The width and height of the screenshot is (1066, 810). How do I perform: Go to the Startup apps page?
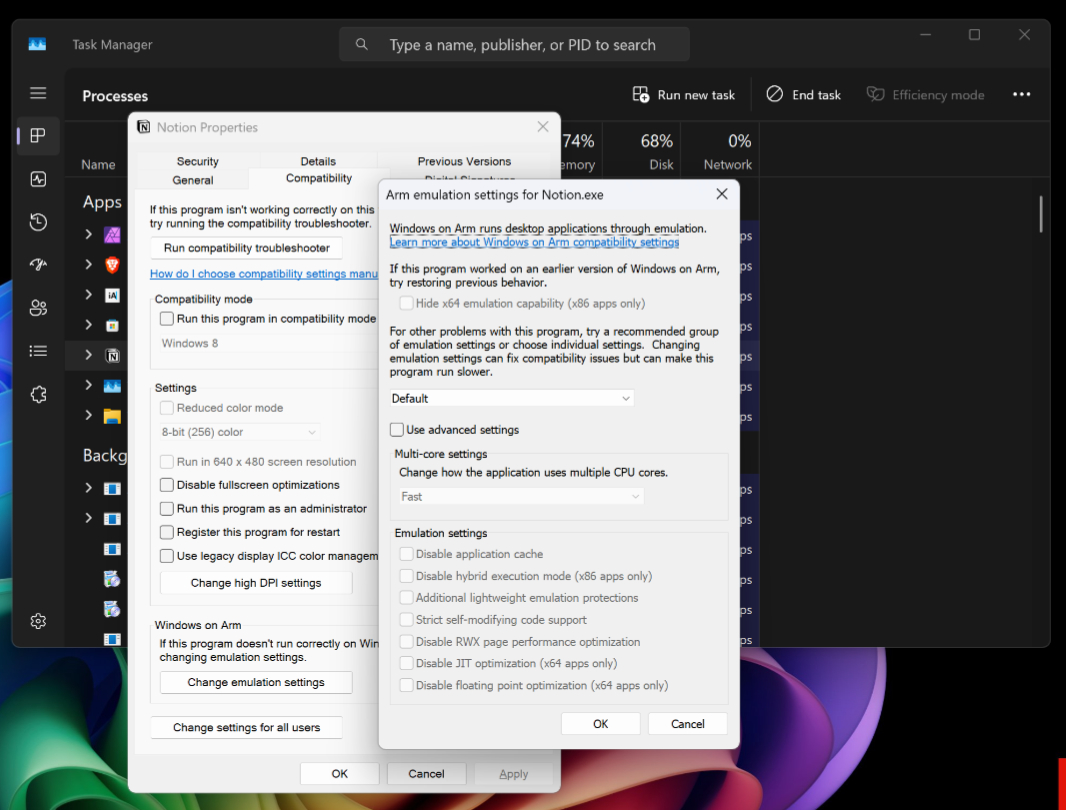(x=38, y=265)
